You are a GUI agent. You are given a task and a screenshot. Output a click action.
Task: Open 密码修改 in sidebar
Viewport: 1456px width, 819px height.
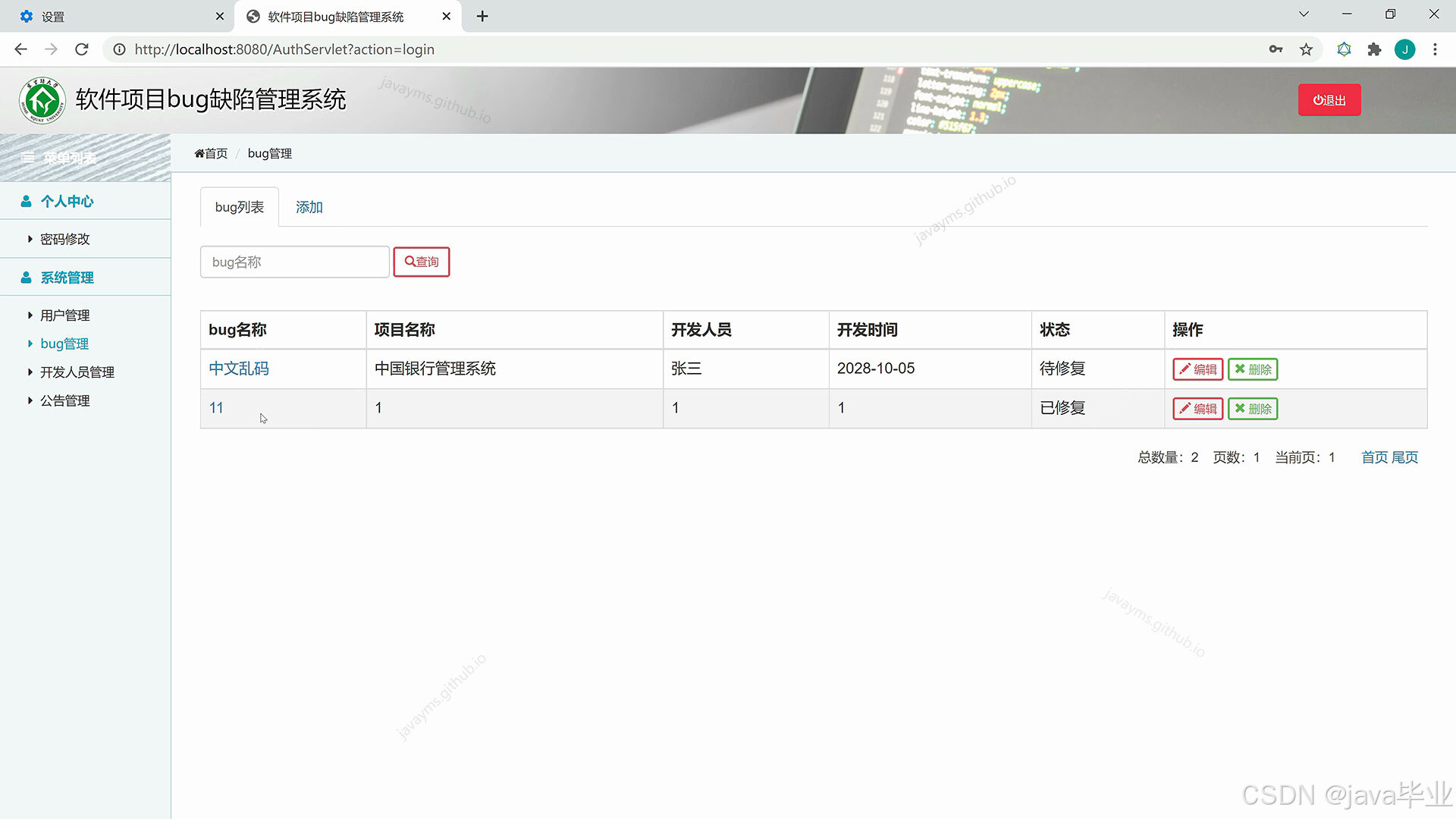[65, 239]
